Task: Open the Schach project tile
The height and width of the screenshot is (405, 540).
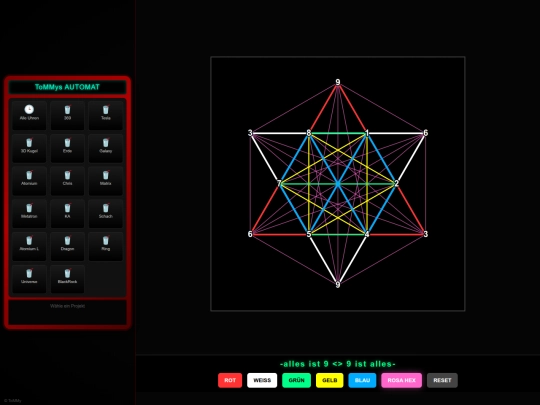Action: pos(106,214)
